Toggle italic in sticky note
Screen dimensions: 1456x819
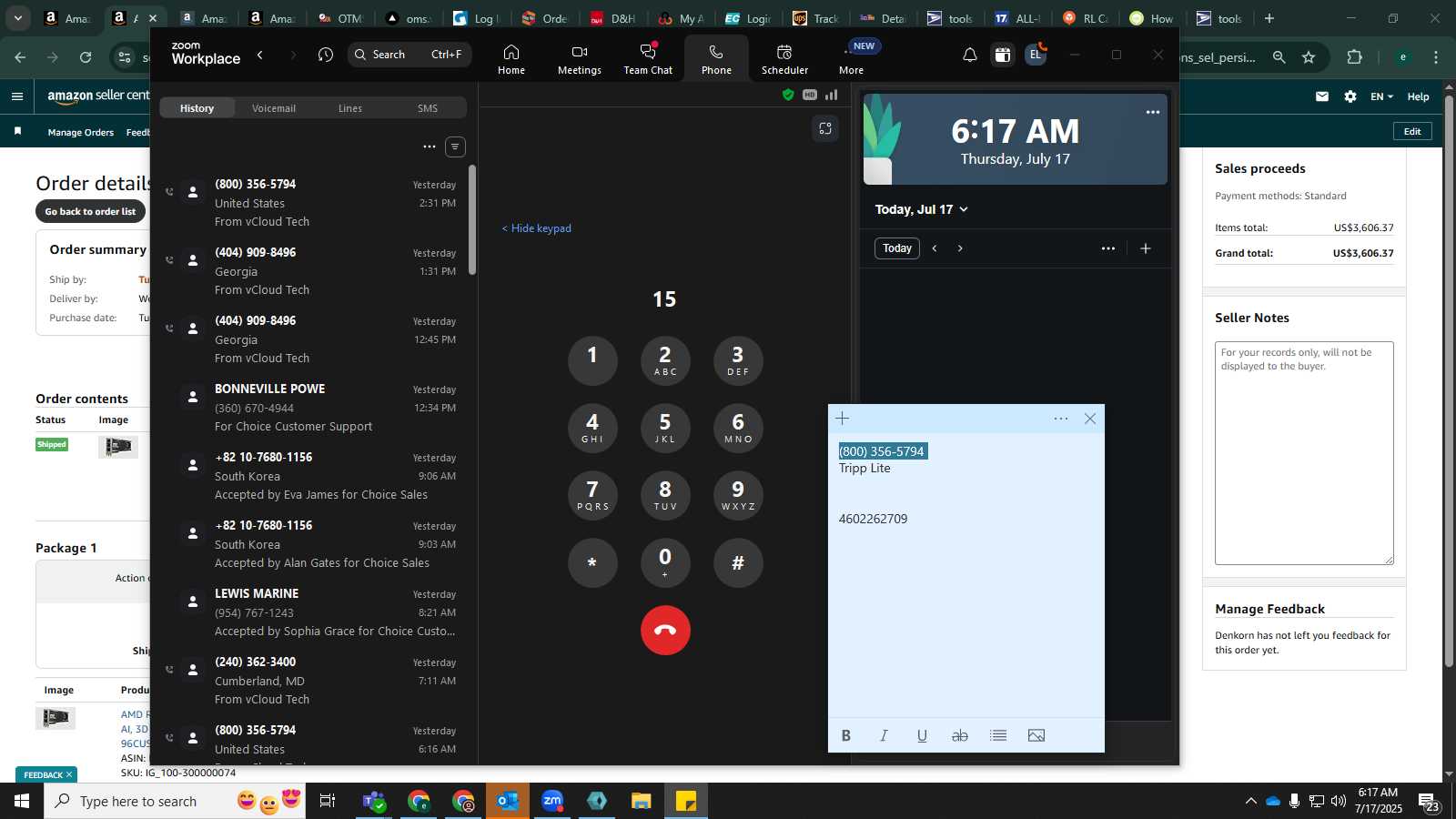(884, 736)
